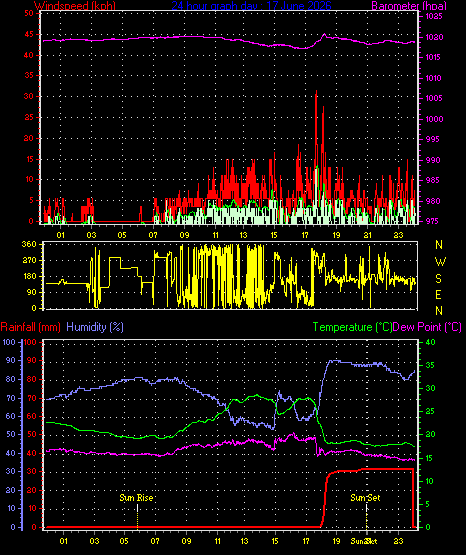Image resolution: width=466 pixels, height=555 pixels.
Task: Click the 1005 barometer axis value
Action: [433, 98]
